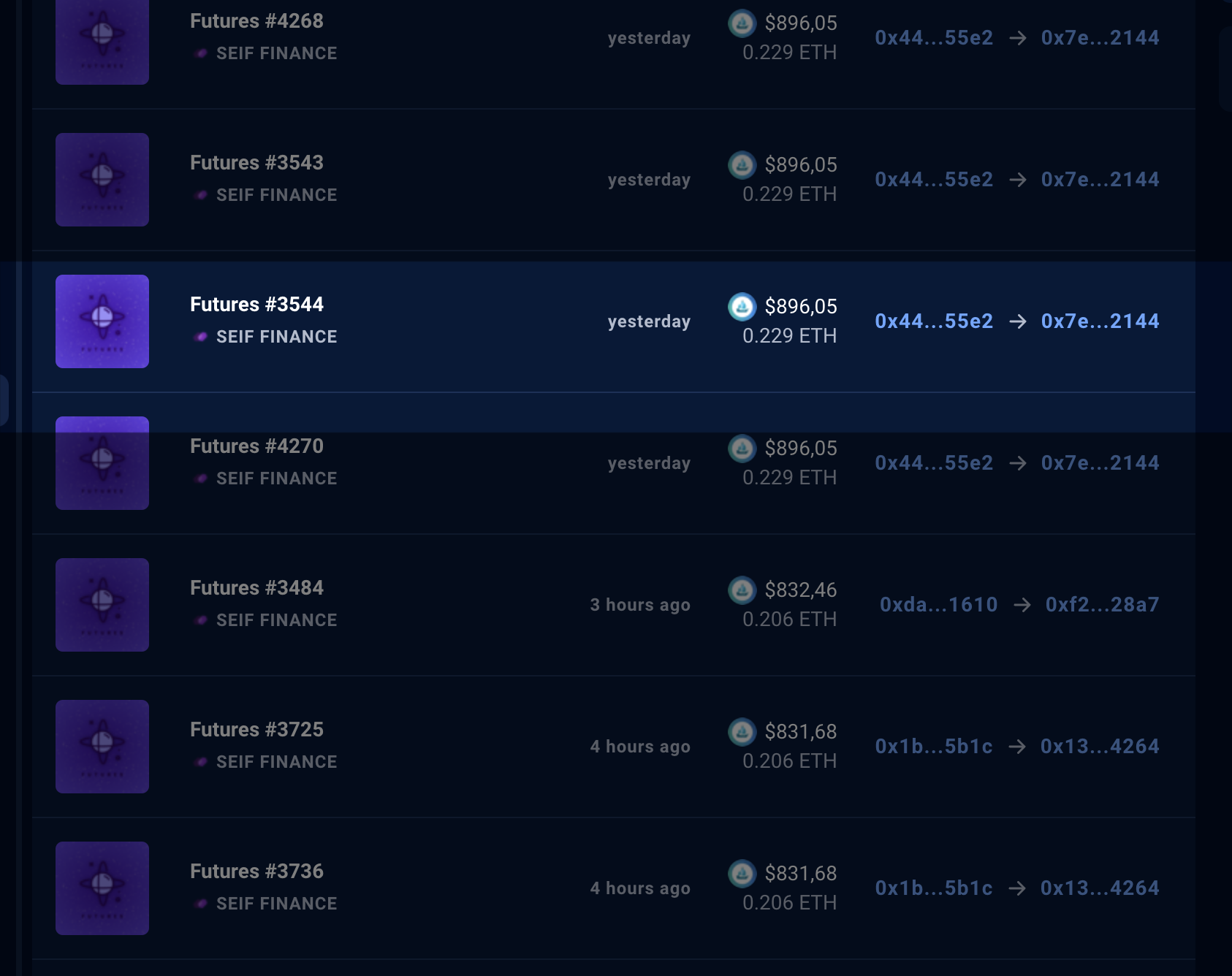Click the currency icon beside Futures #3544 price
The image size is (1232, 976).
click(742, 307)
